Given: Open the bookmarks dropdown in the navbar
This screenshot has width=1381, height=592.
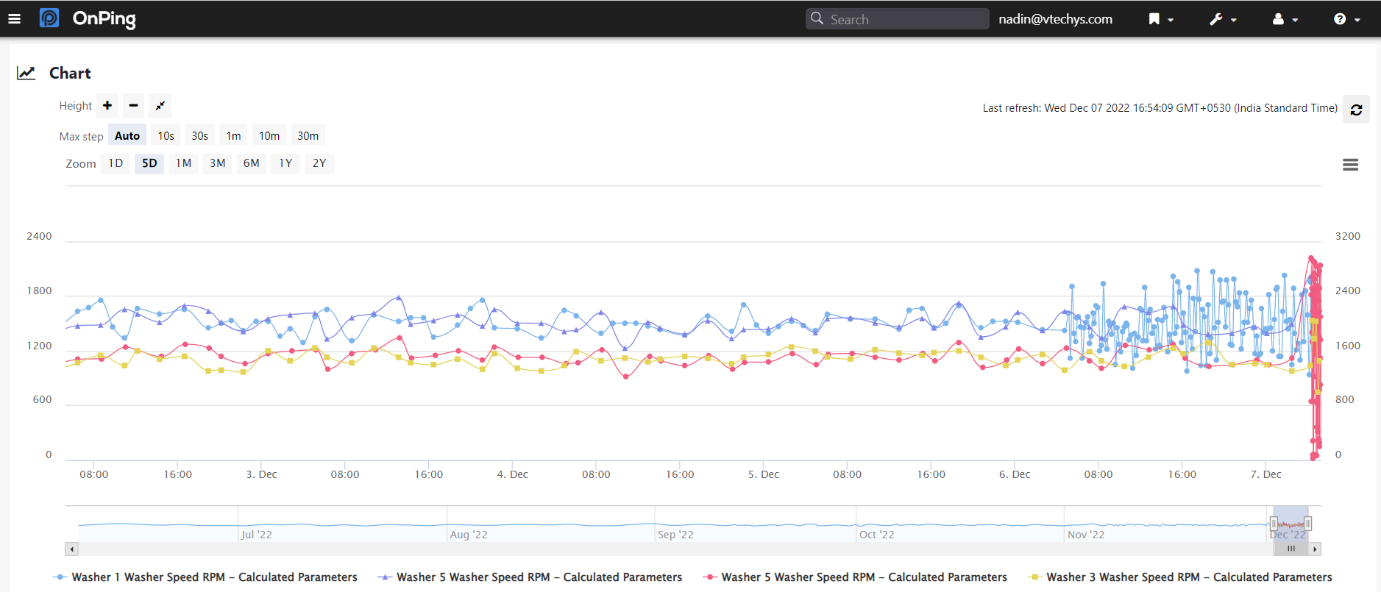Looking at the screenshot, I should pyautogui.click(x=1160, y=19).
